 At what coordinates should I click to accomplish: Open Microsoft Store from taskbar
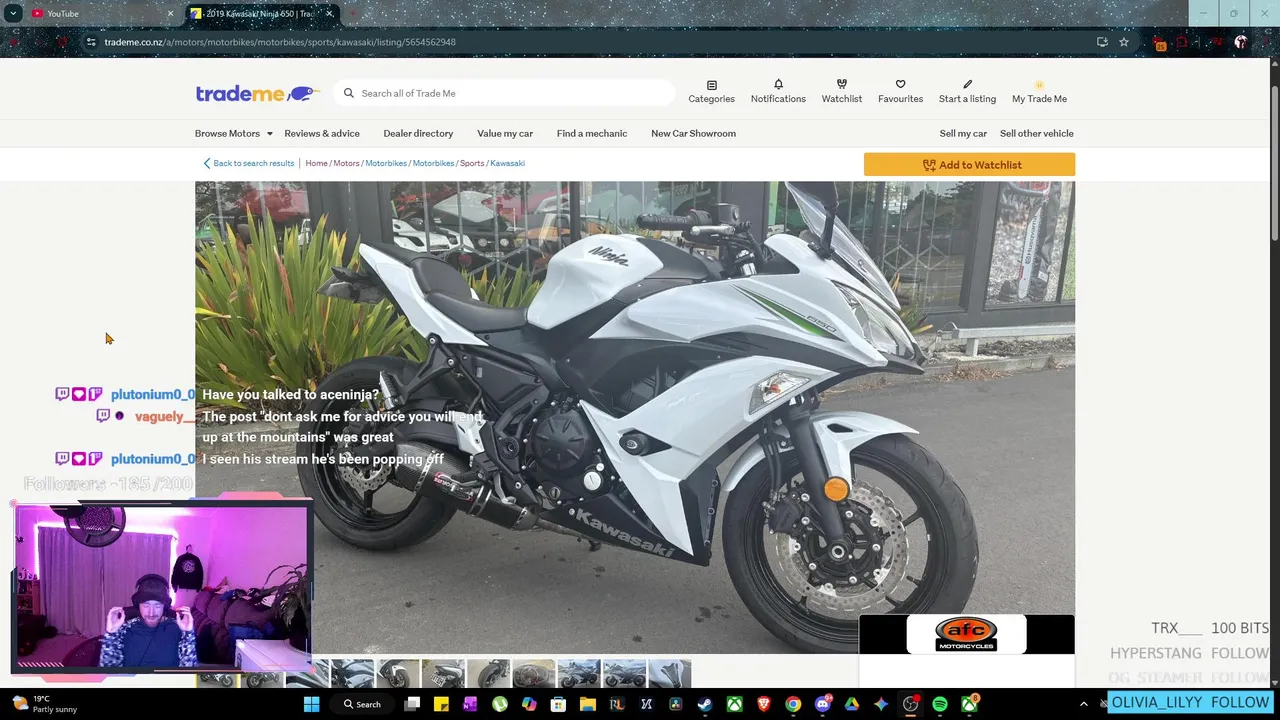[x=558, y=704]
